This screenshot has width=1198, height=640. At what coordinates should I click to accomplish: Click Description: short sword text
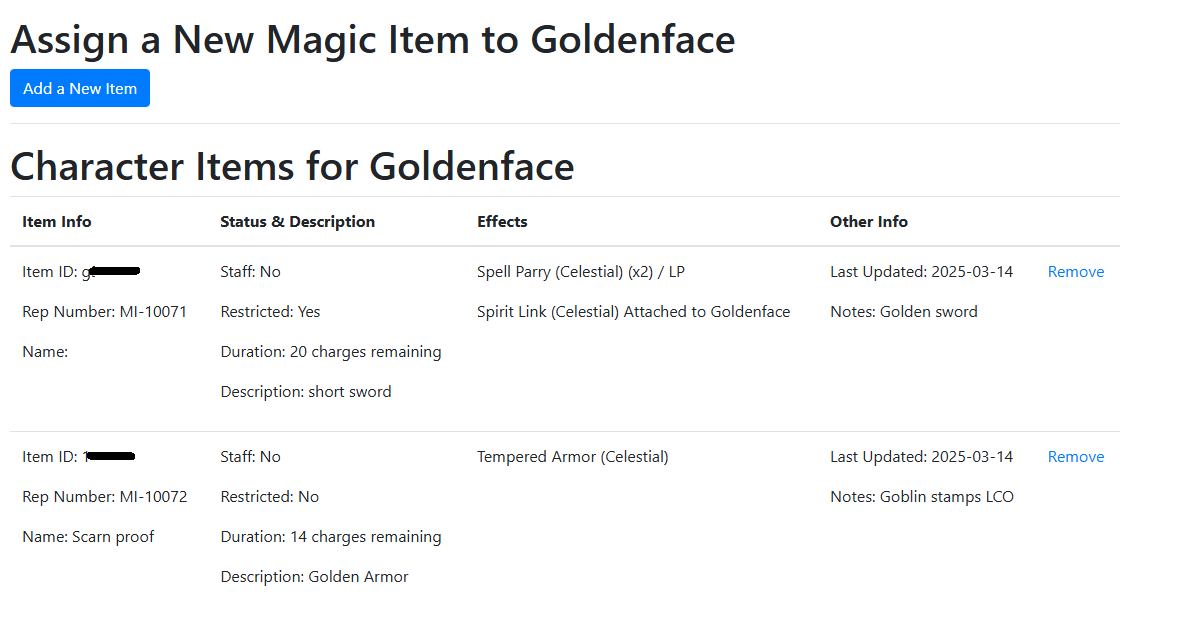click(305, 392)
